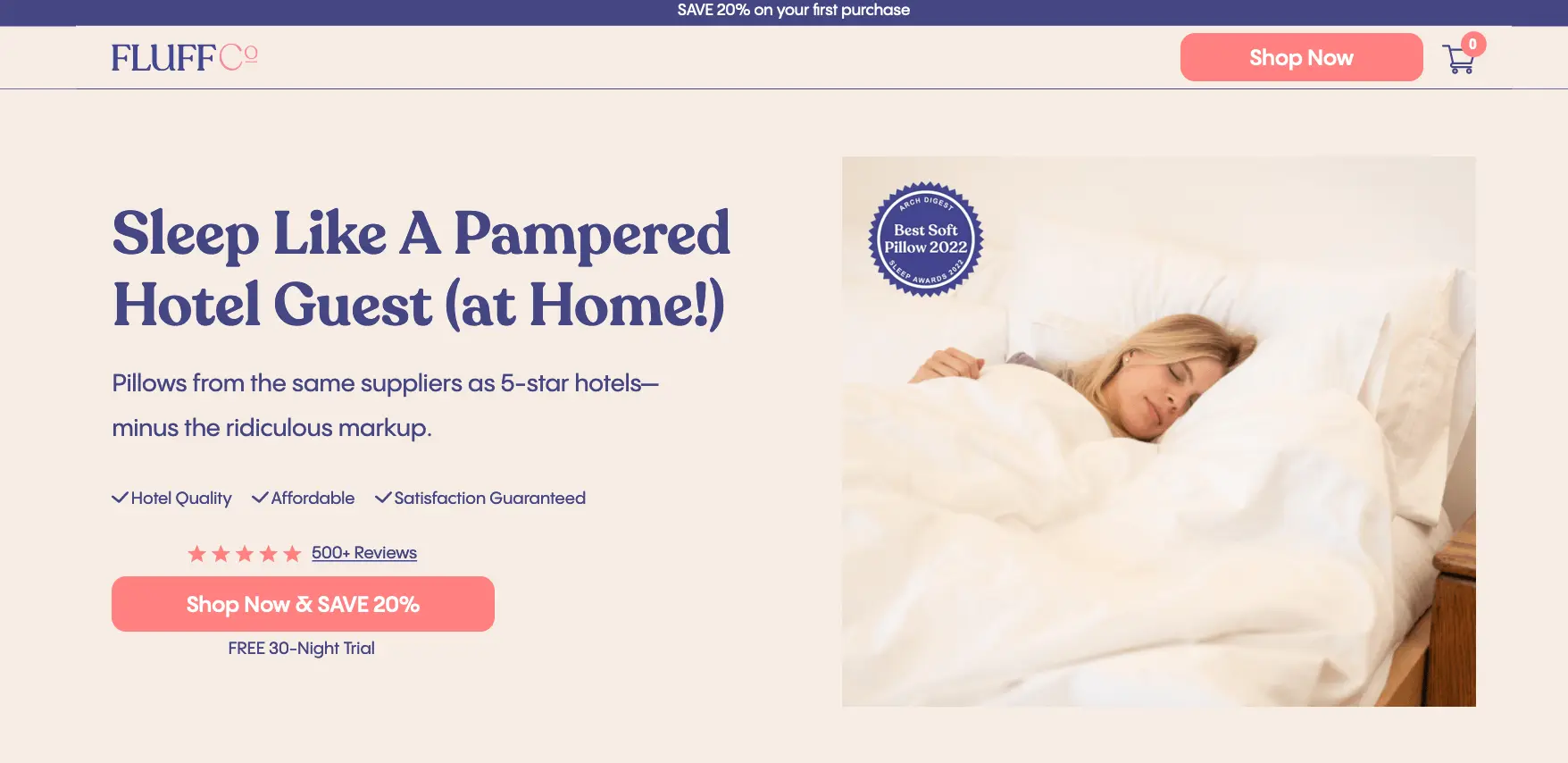Image resolution: width=1568 pixels, height=763 pixels.
Task: Click Shop Now & SAVE 20% button
Action: [303, 604]
